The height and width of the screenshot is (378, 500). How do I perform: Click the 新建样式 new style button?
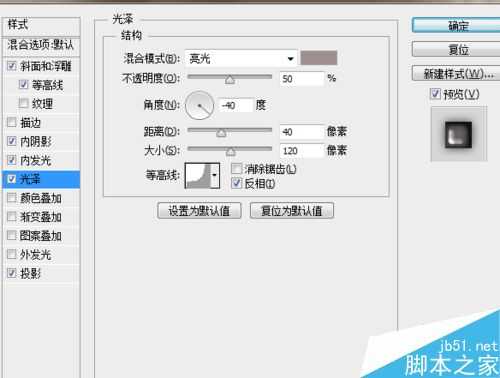(x=456, y=73)
